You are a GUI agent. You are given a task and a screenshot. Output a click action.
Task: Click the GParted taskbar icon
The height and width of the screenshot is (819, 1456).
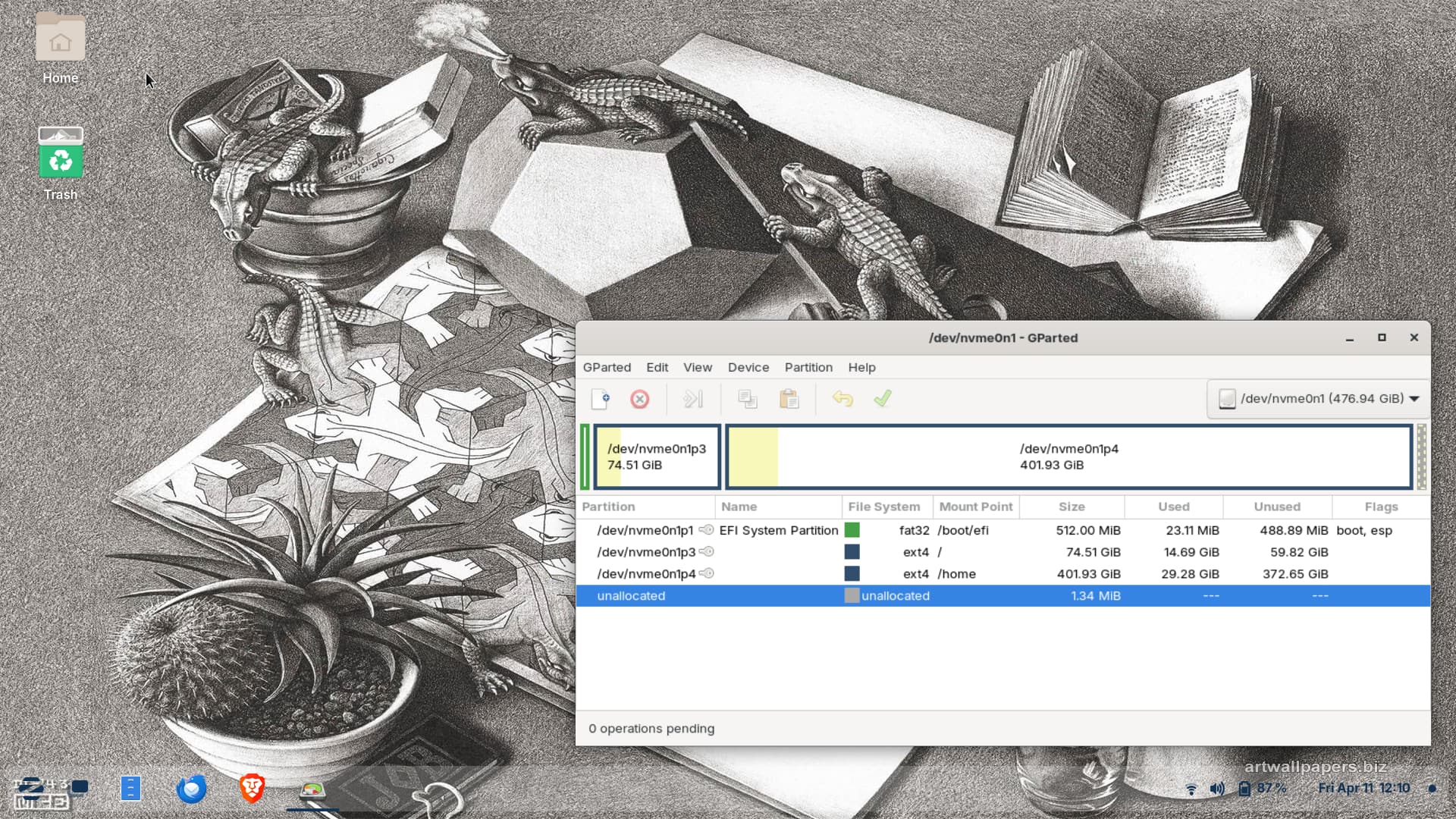312,790
